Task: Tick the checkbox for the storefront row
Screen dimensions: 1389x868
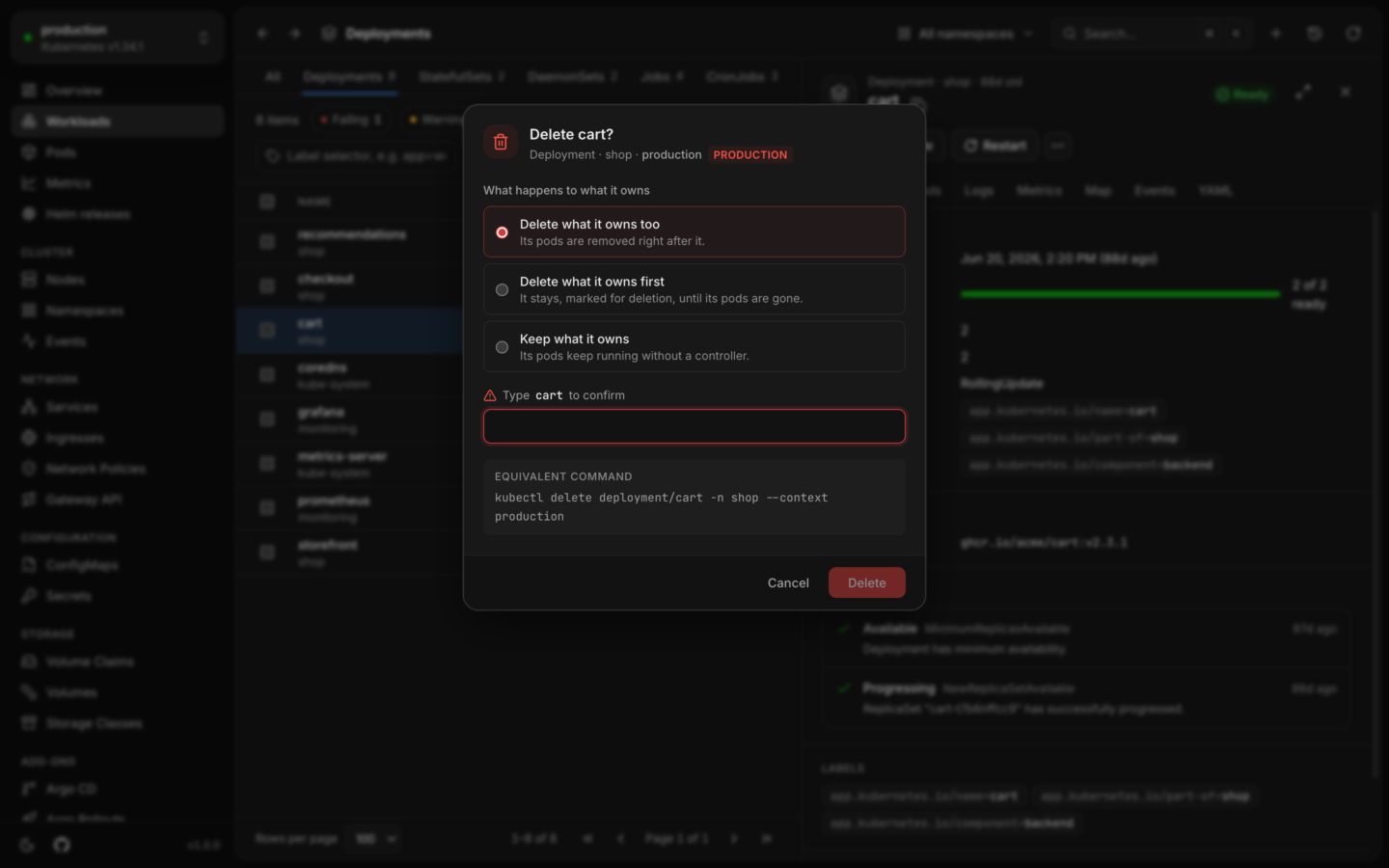Action: (267, 553)
